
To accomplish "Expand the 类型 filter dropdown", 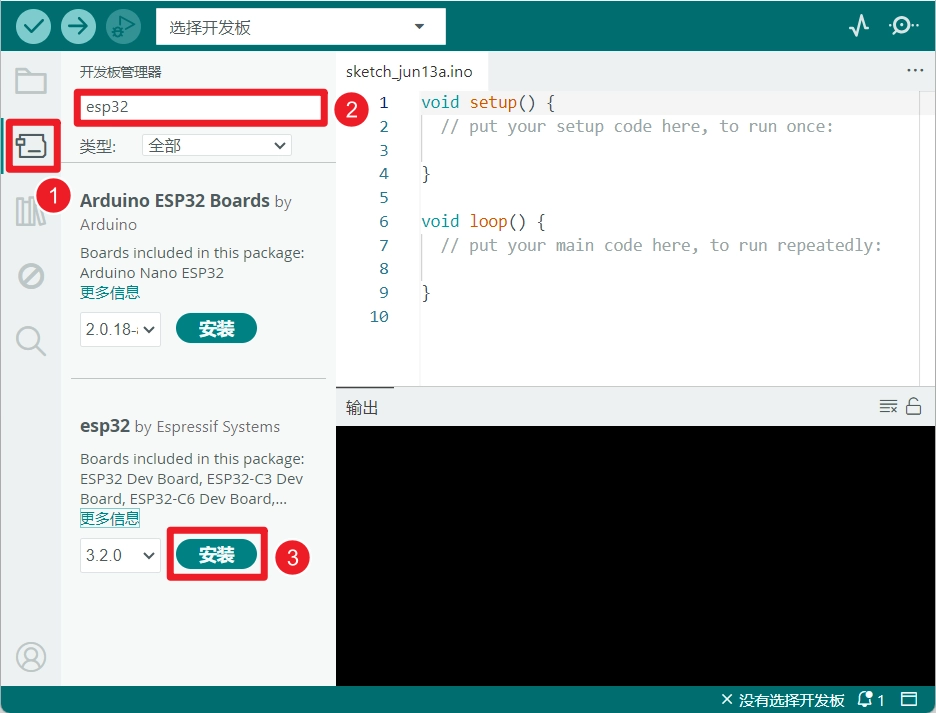I will [217, 146].
